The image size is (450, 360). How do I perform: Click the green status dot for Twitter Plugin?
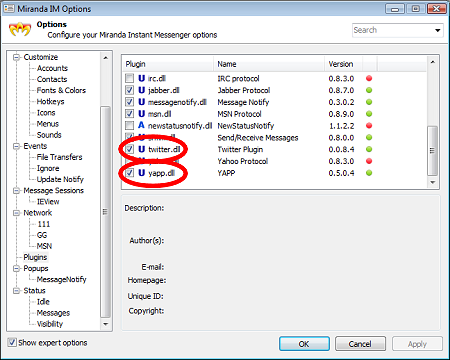pyautogui.click(x=369, y=149)
